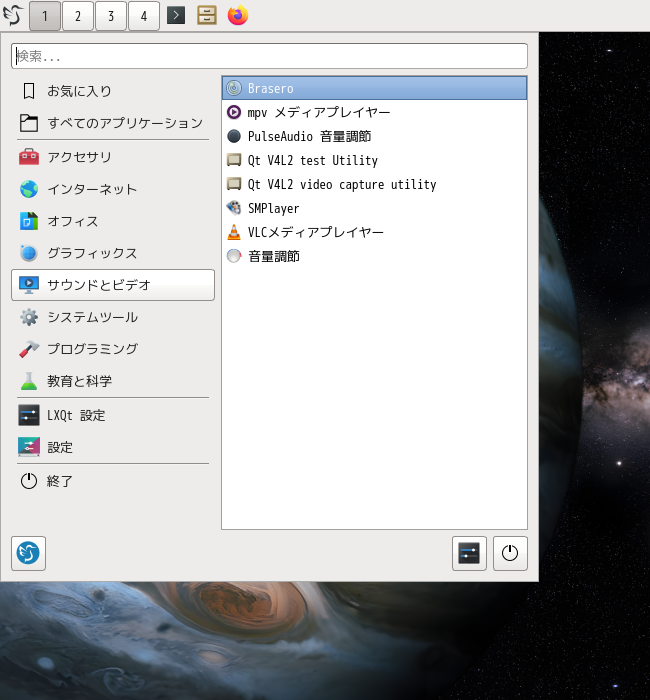
Task: Launch Qt V4L2 test Utility
Action: click(x=312, y=160)
